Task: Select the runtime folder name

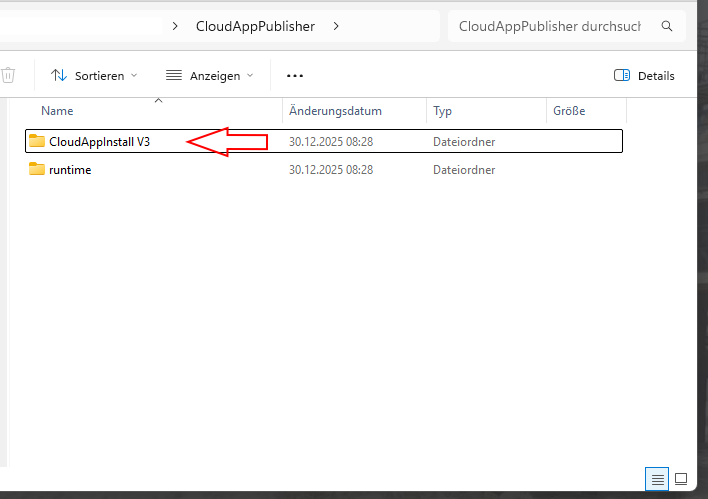Action: [x=70, y=170]
